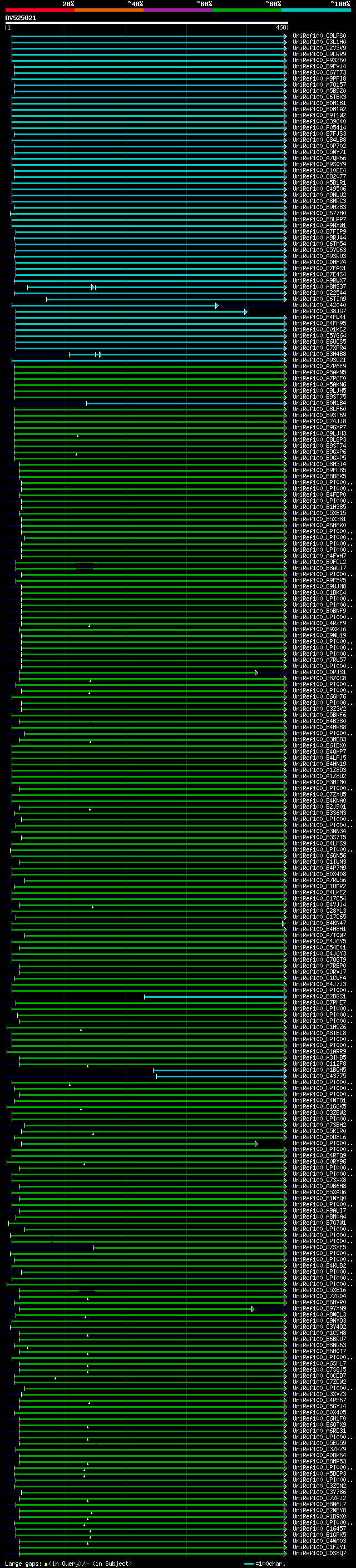
Task: Click label UniRef100_Q7SXE5
Action: [319, 1248]
